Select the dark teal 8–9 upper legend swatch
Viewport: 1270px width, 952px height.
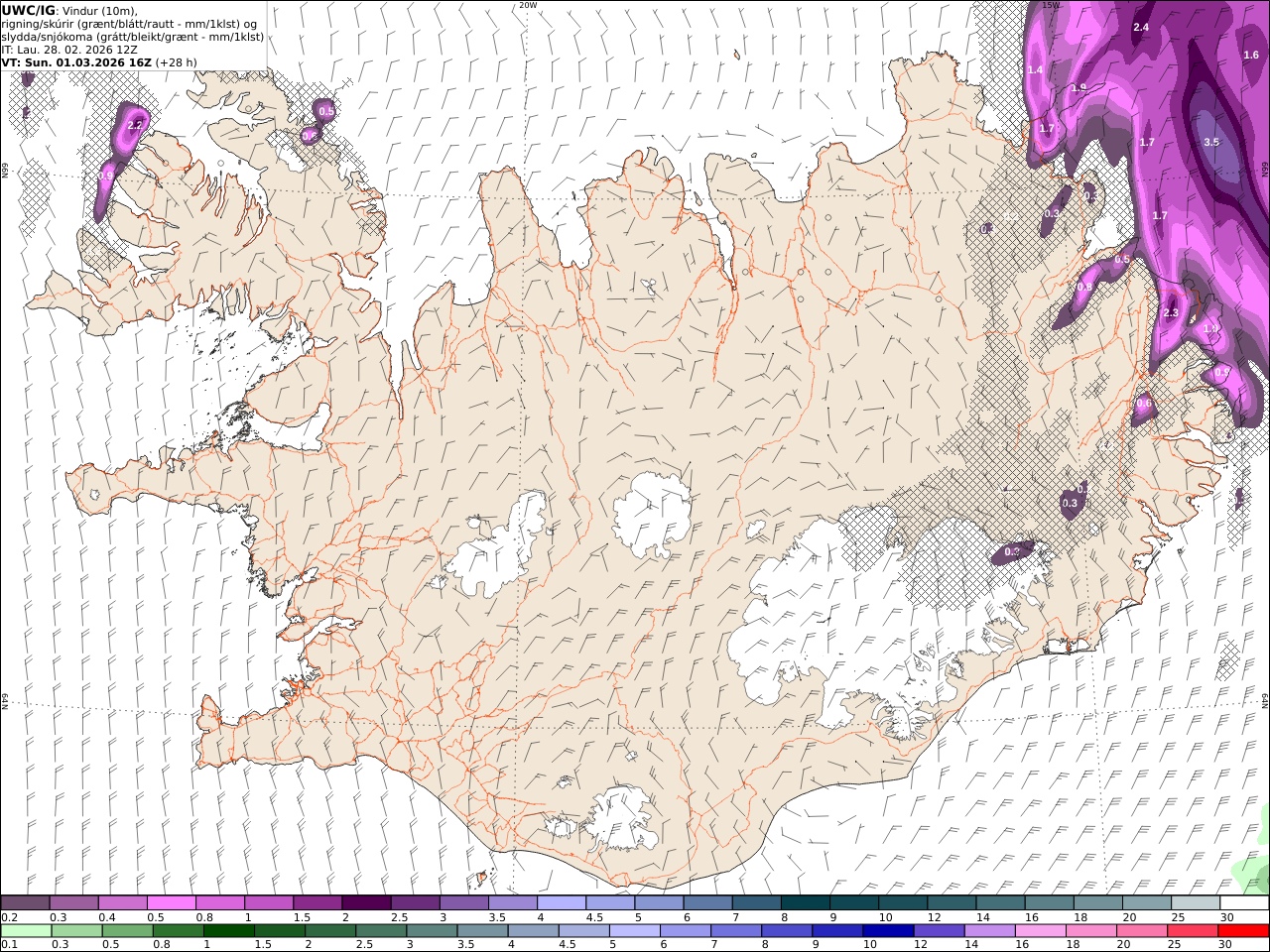(806, 903)
